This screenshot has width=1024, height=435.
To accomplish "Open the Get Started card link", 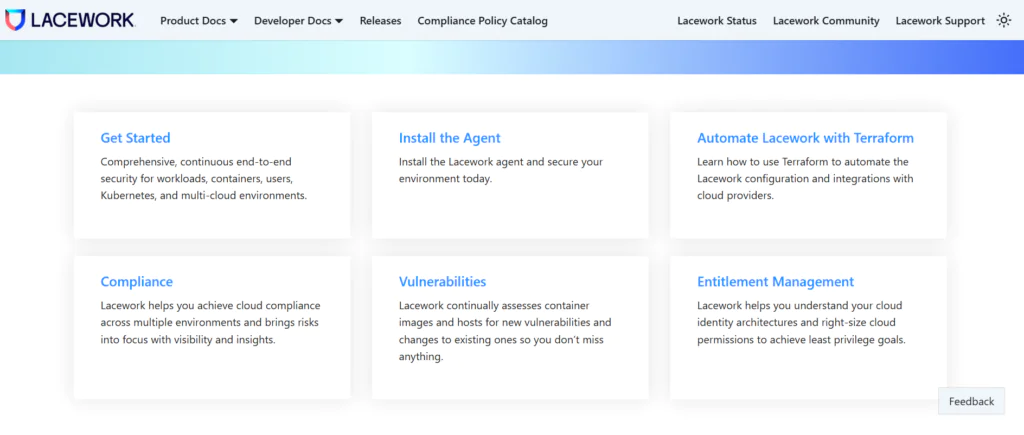I will pyautogui.click(x=135, y=138).
